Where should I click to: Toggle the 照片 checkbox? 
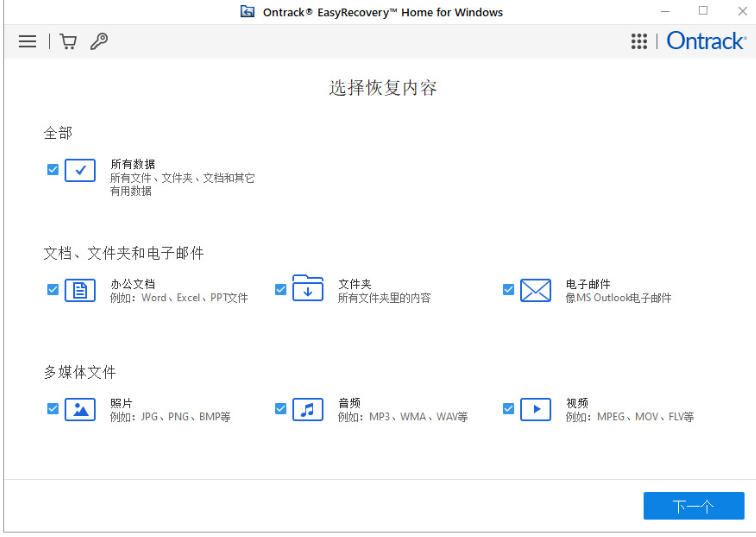tap(53, 408)
